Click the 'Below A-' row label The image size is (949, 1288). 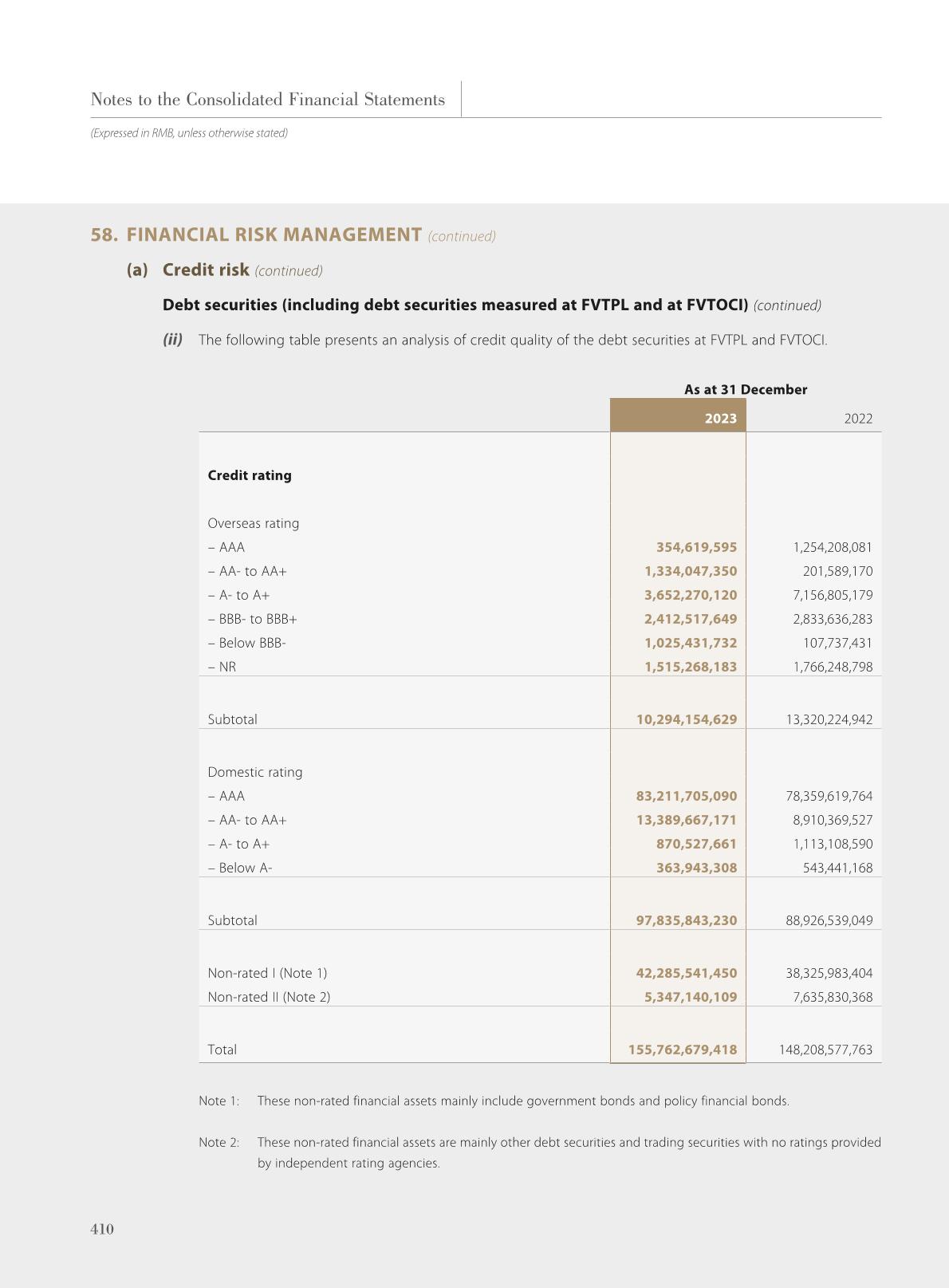point(240,868)
